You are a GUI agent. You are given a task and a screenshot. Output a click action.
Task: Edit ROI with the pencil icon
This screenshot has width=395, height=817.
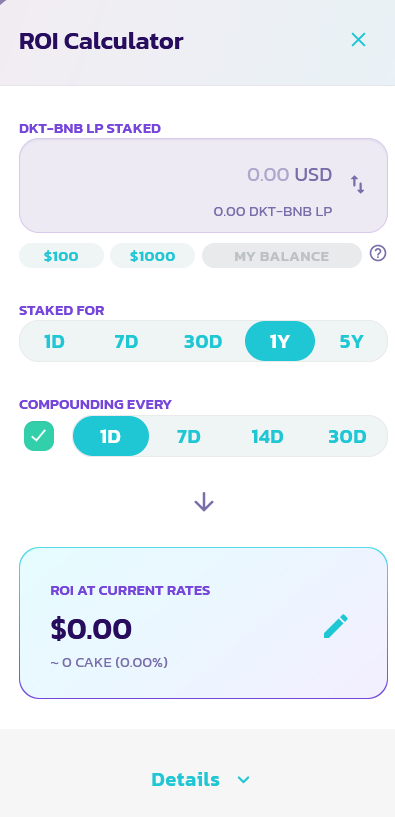336,626
